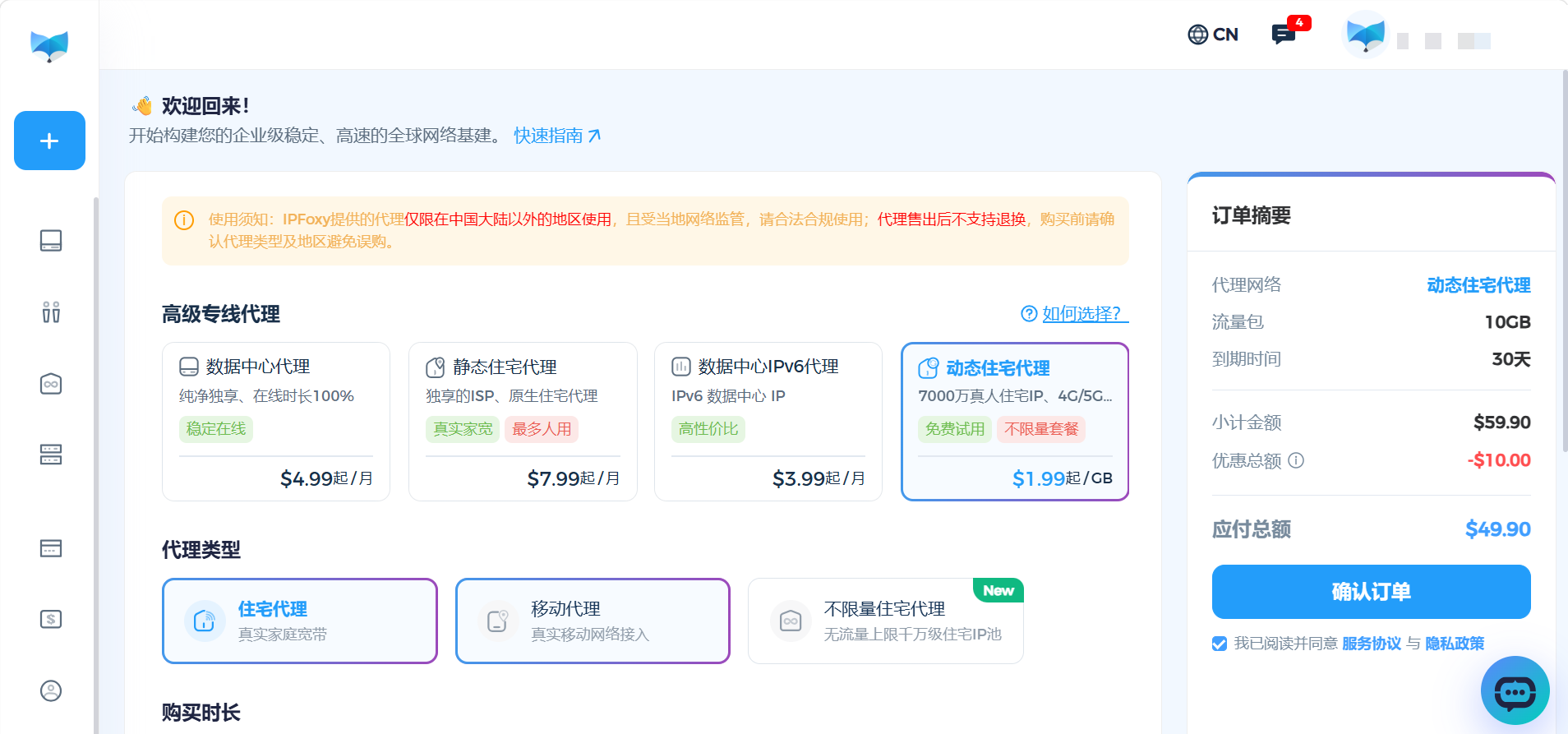Open the messages icon showing 4 notifications
The height and width of the screenshot is (734, 1568).
pos(1284,35)
